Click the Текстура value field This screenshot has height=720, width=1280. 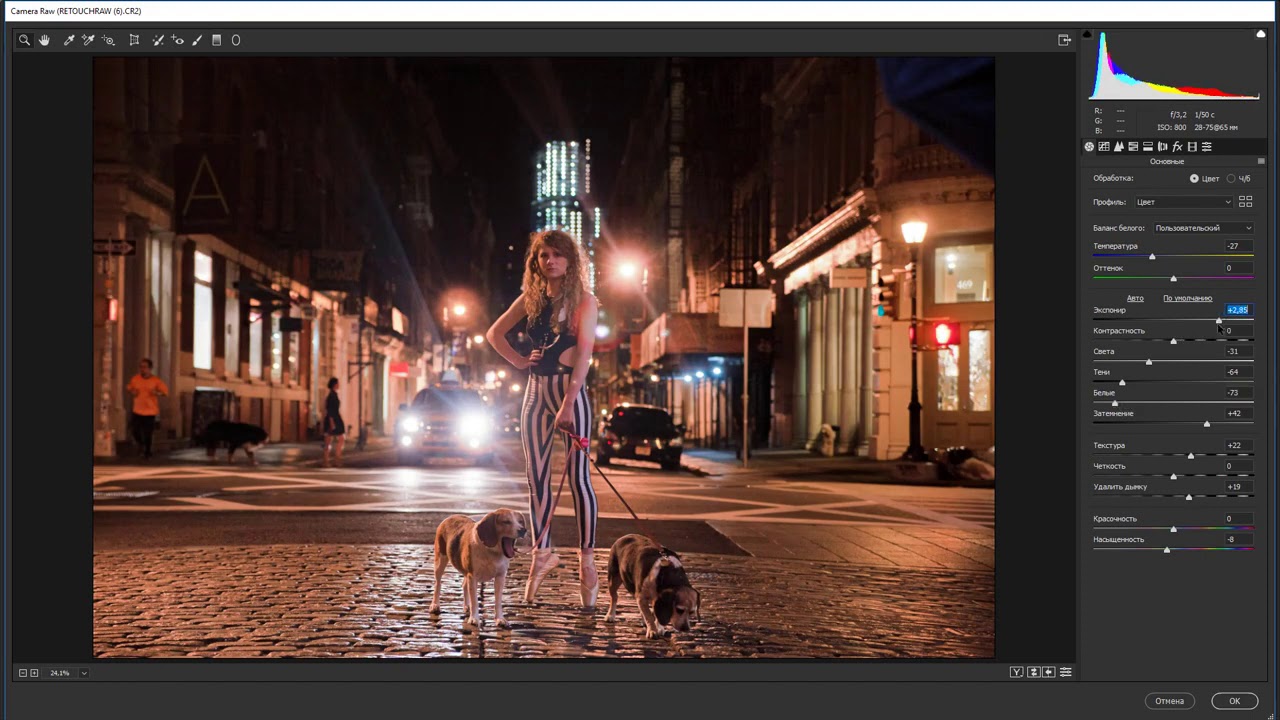tap(1238, 445)
